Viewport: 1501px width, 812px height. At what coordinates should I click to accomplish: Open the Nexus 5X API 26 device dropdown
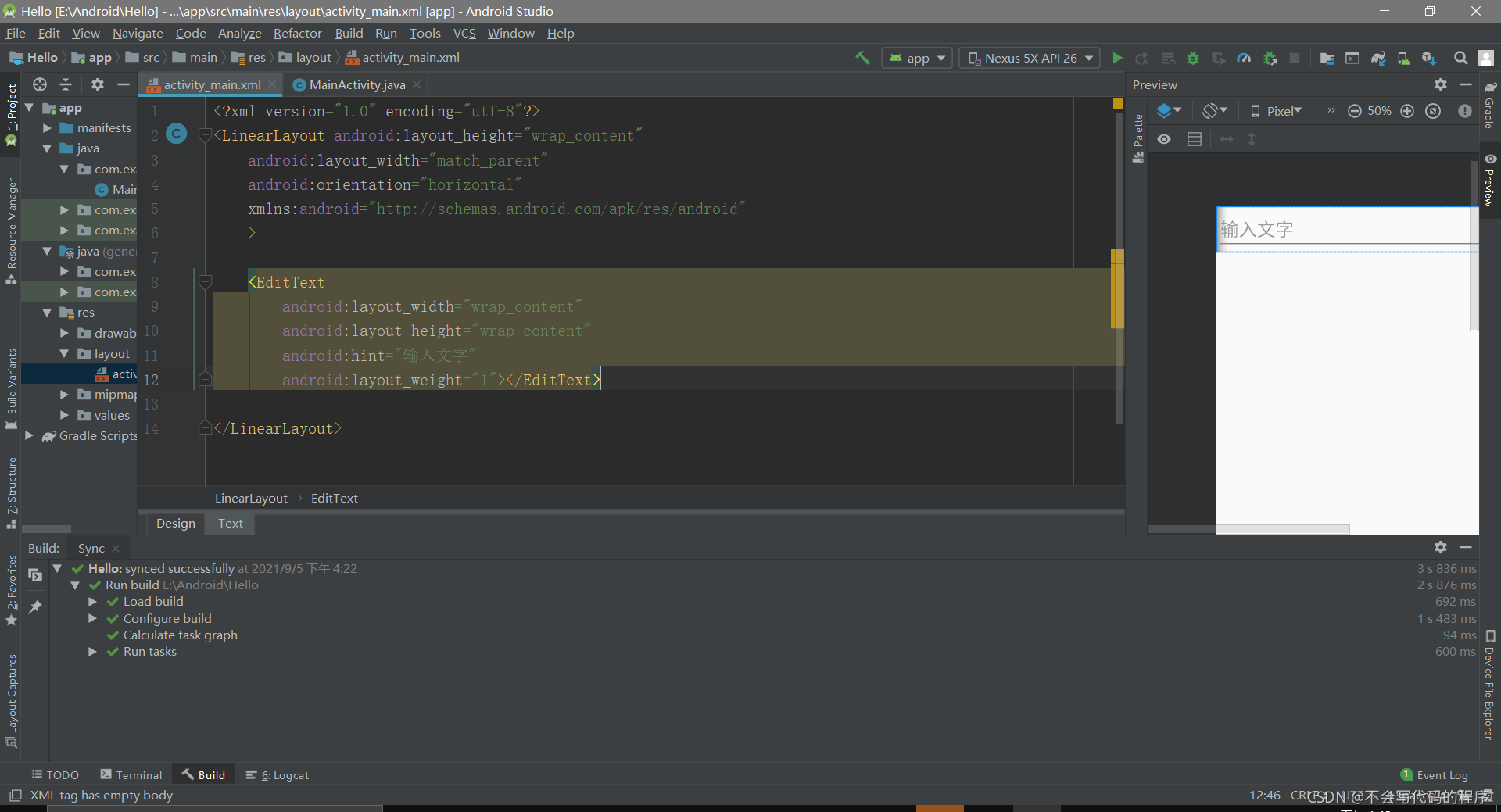[1030, 58]
